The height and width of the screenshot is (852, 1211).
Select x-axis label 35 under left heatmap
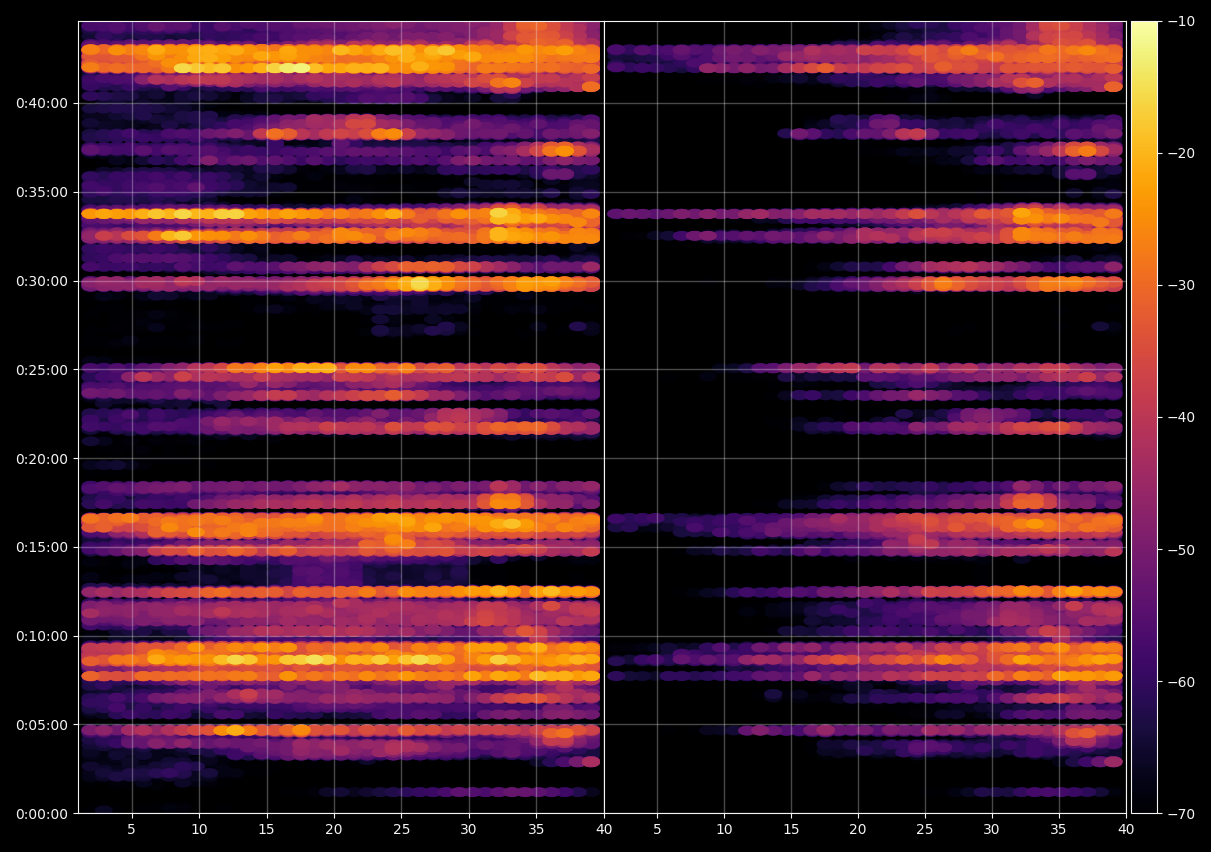coord(536,829)
